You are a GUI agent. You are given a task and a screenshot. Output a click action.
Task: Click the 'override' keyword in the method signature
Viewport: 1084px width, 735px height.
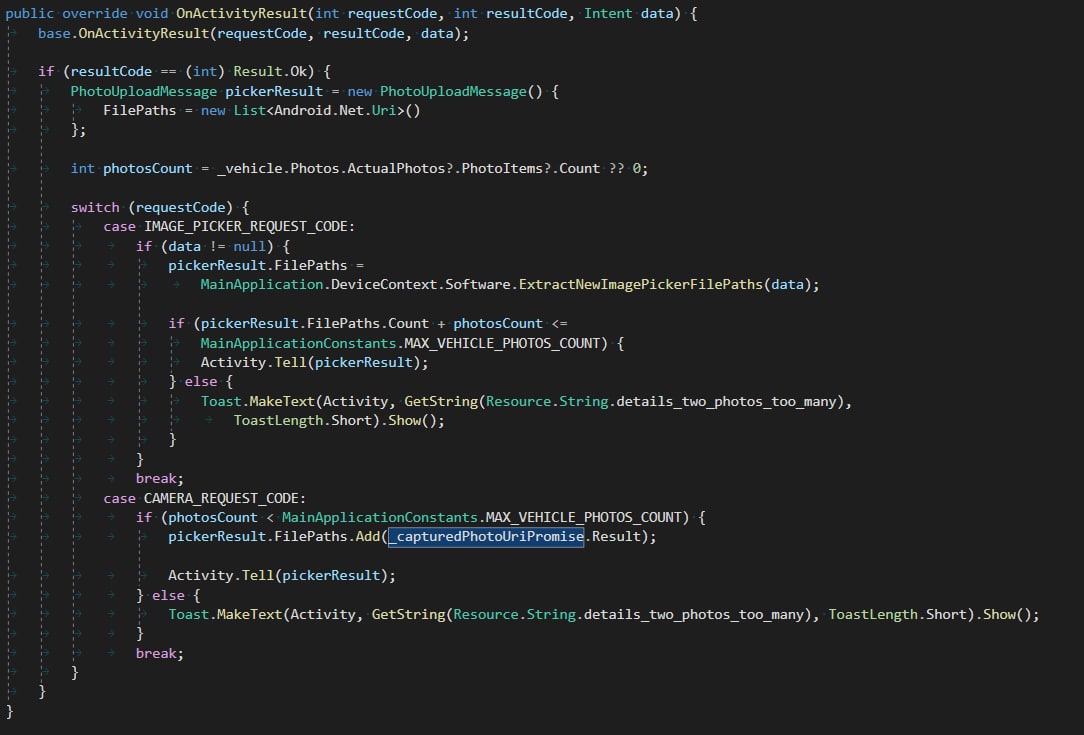(x=95, y=14)
